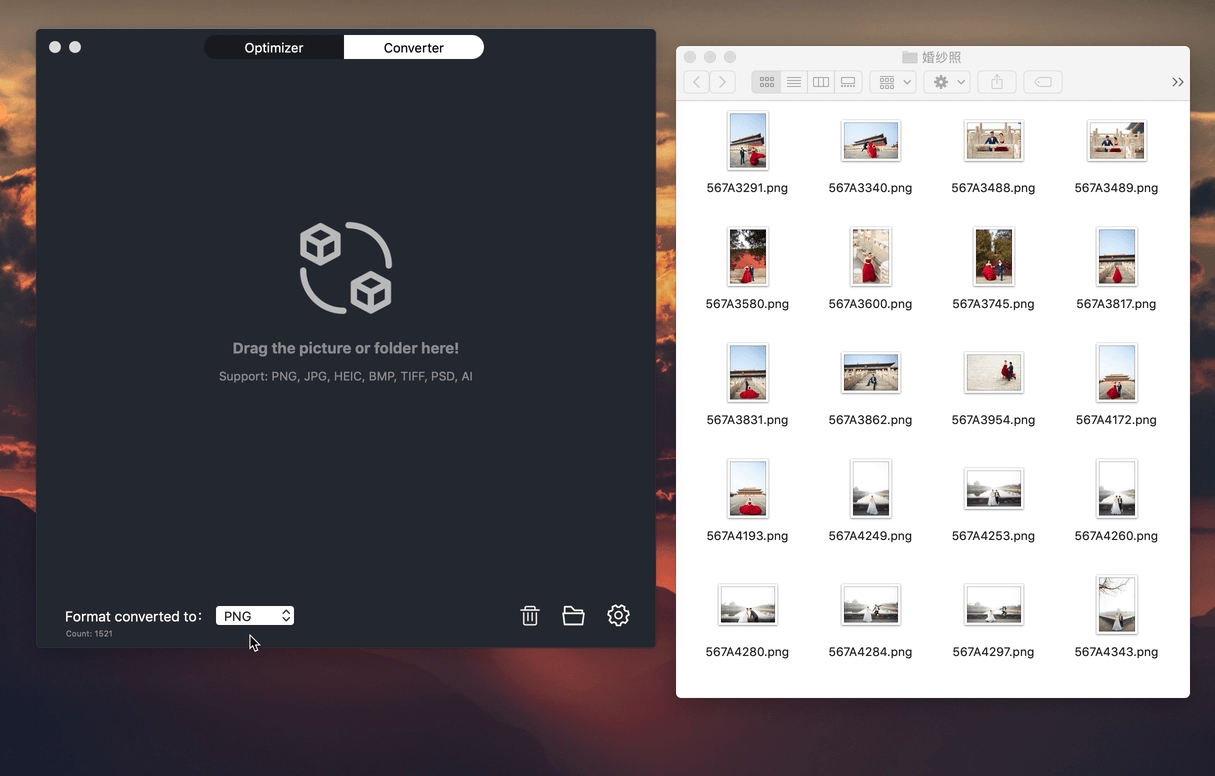This screenshot has width=1215, height=776.
Task: Open the PNG format dropdown
Action: 255,616
